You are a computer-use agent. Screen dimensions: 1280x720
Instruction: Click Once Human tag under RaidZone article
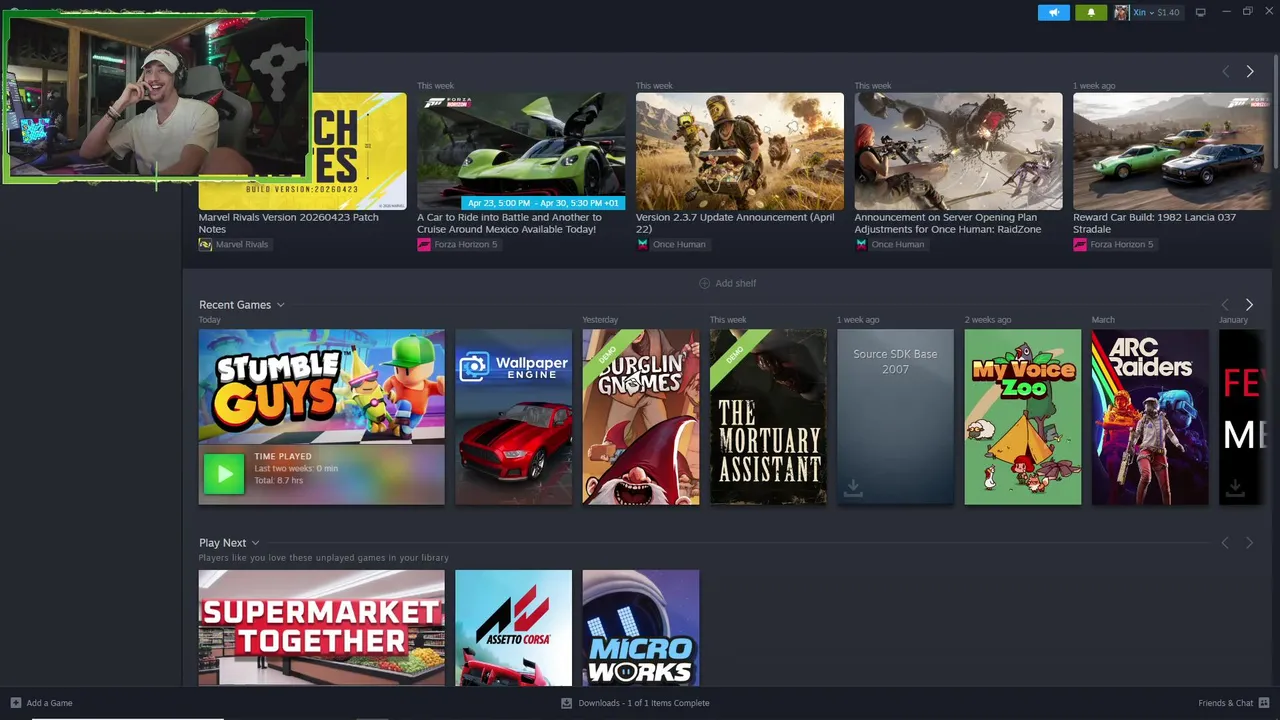coord(890,244)
